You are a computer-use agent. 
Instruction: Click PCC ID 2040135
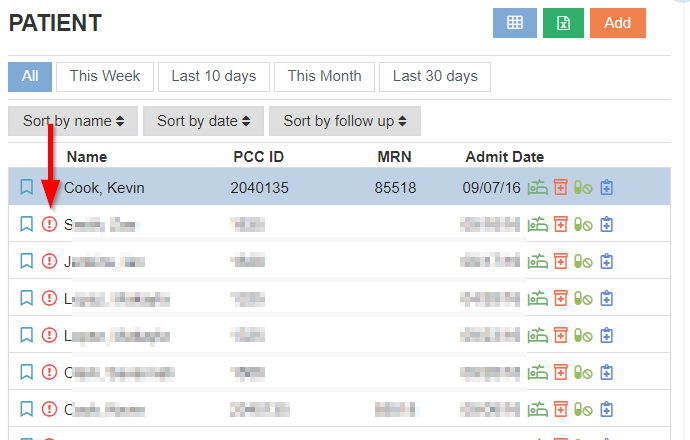[260, 188]
